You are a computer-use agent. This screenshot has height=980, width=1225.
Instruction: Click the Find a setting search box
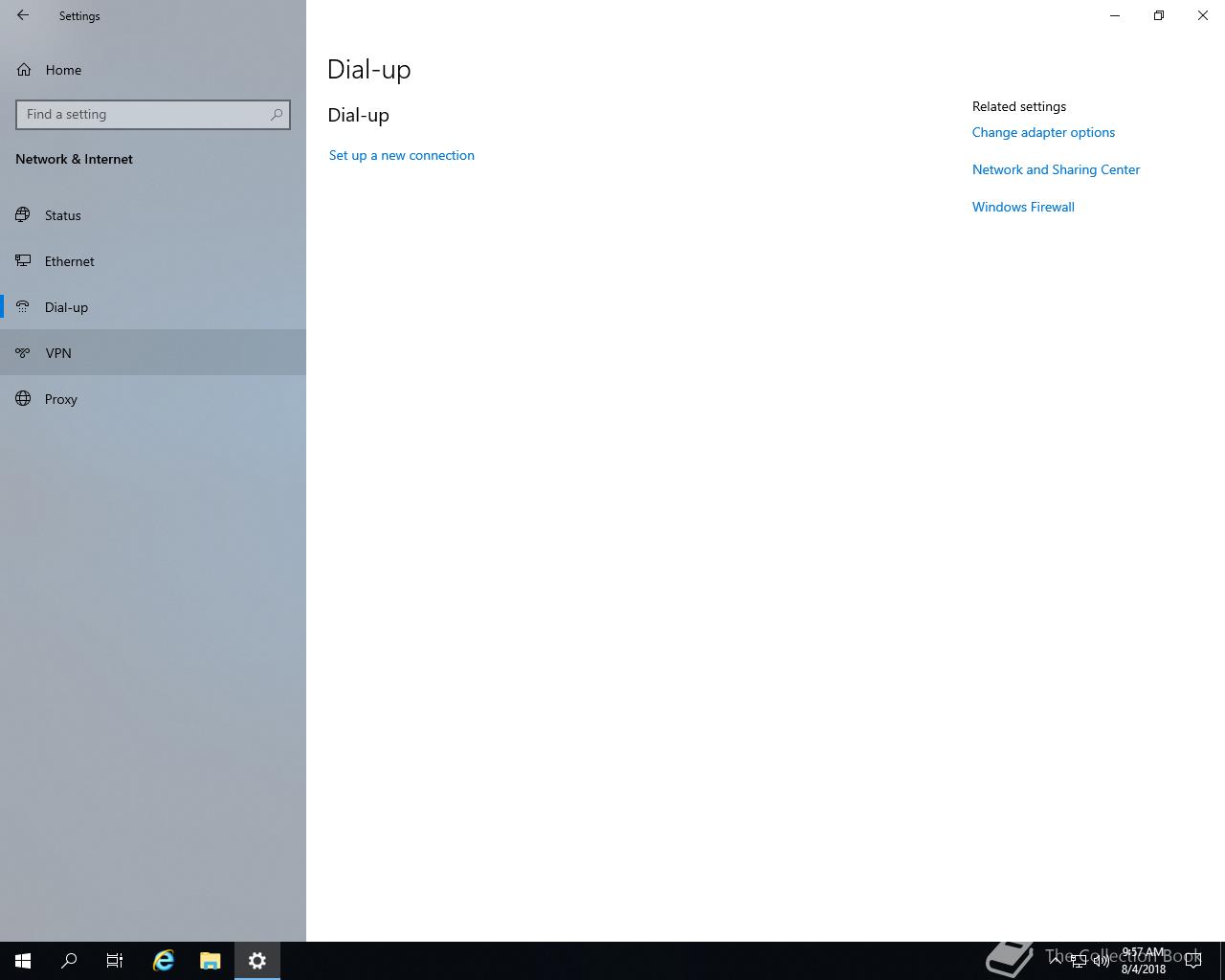[x=153, y=114]
